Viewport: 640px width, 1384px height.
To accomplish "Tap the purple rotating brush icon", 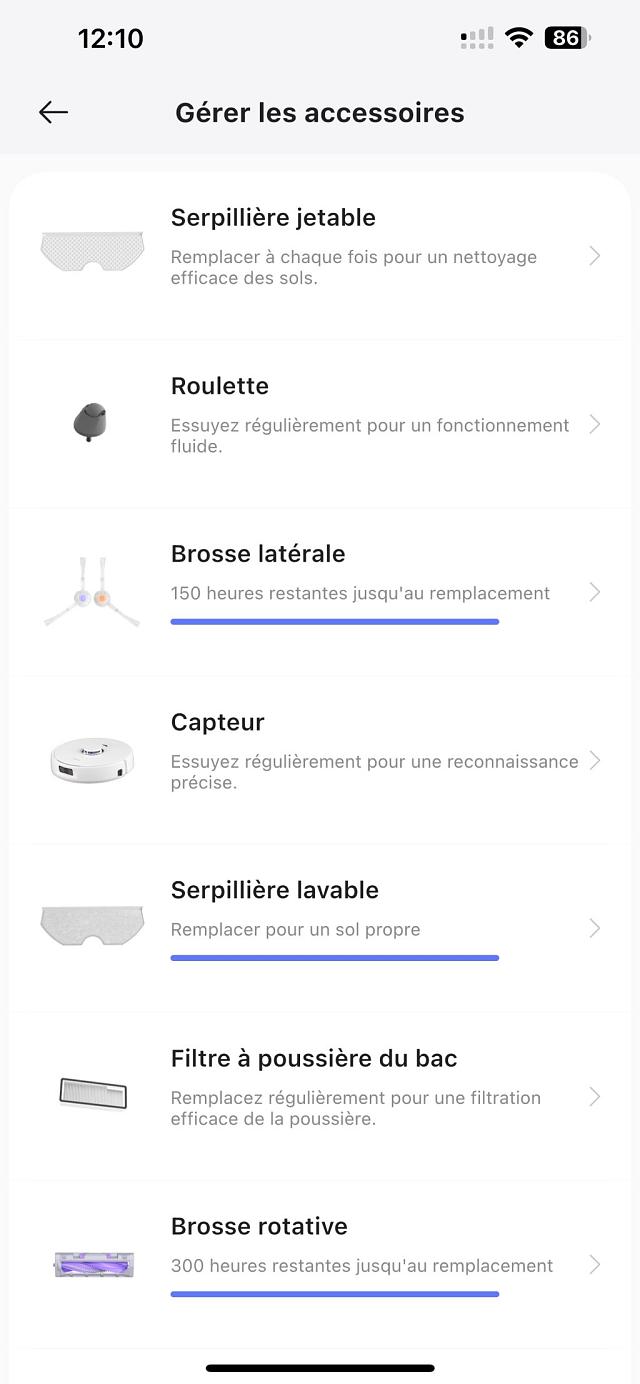I will point(93,1264).
